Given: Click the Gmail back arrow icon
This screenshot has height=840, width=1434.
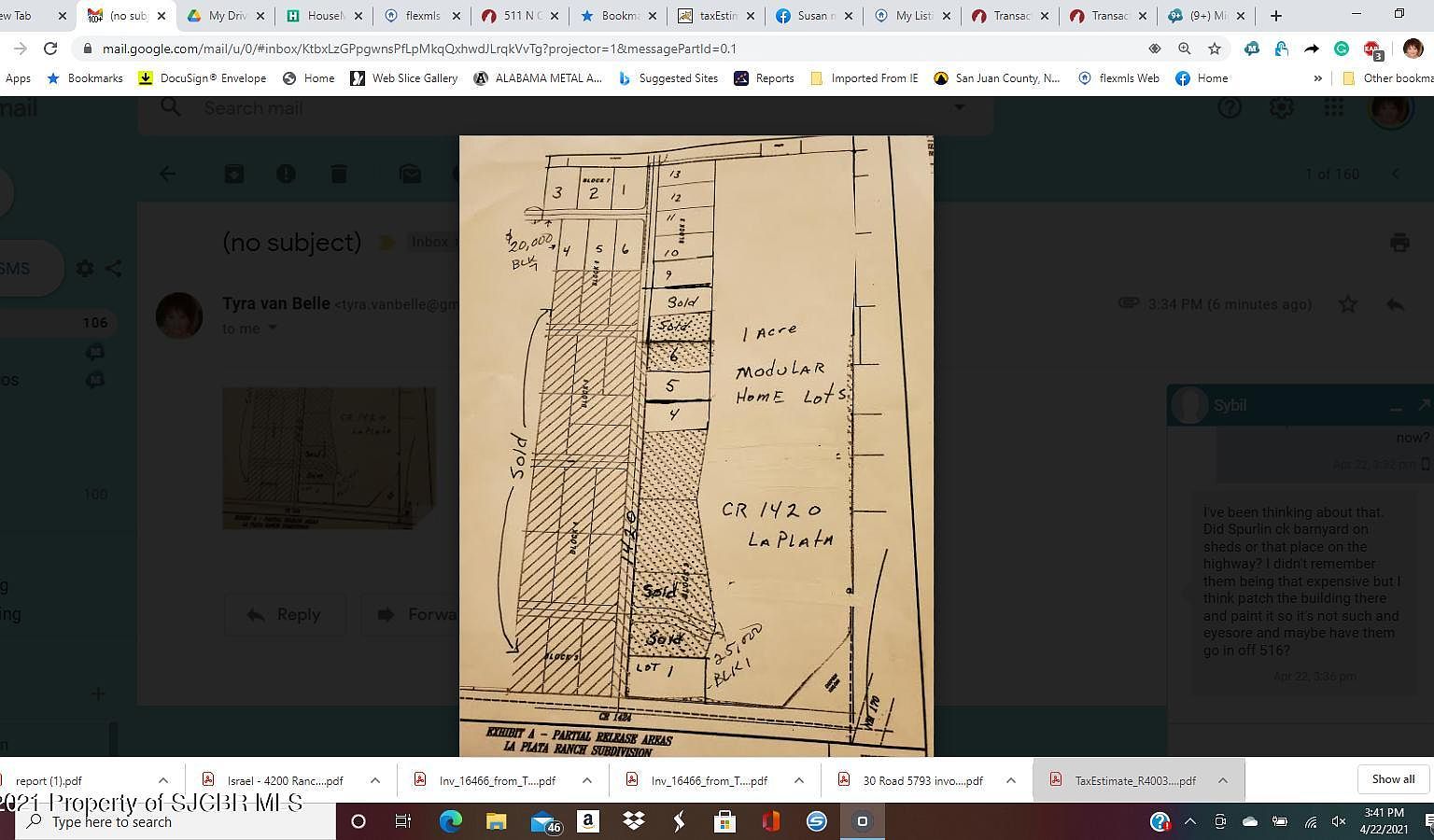Looking at the screenshot, I should pos(167,174).
